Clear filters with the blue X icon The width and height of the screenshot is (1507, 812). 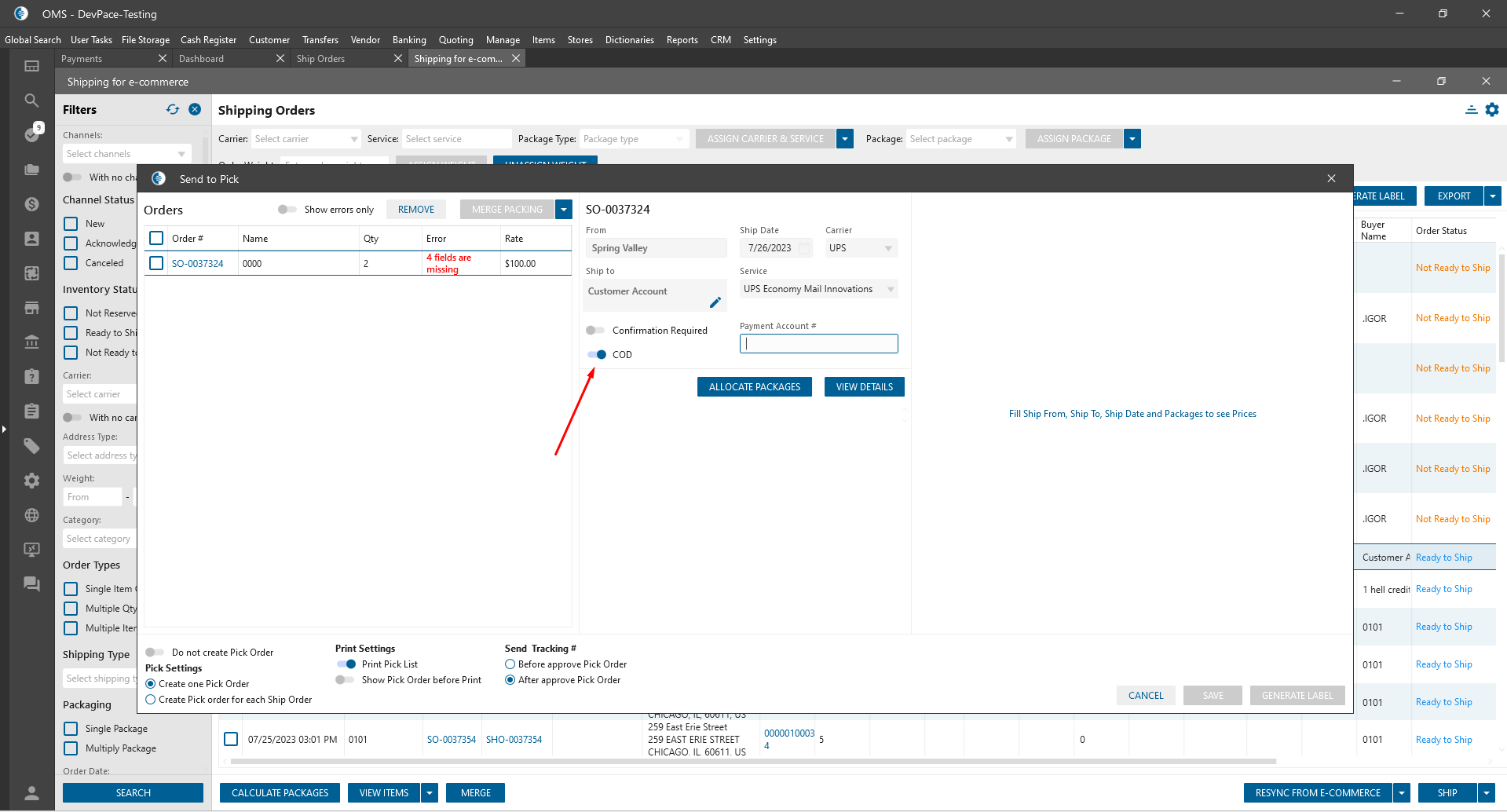click(x=195, y=109)
